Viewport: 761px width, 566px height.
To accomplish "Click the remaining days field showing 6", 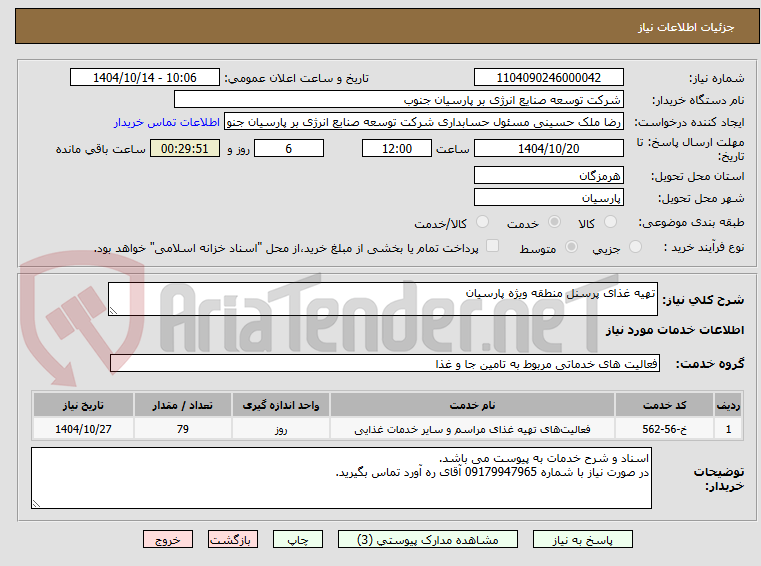I will coord(289,149).
